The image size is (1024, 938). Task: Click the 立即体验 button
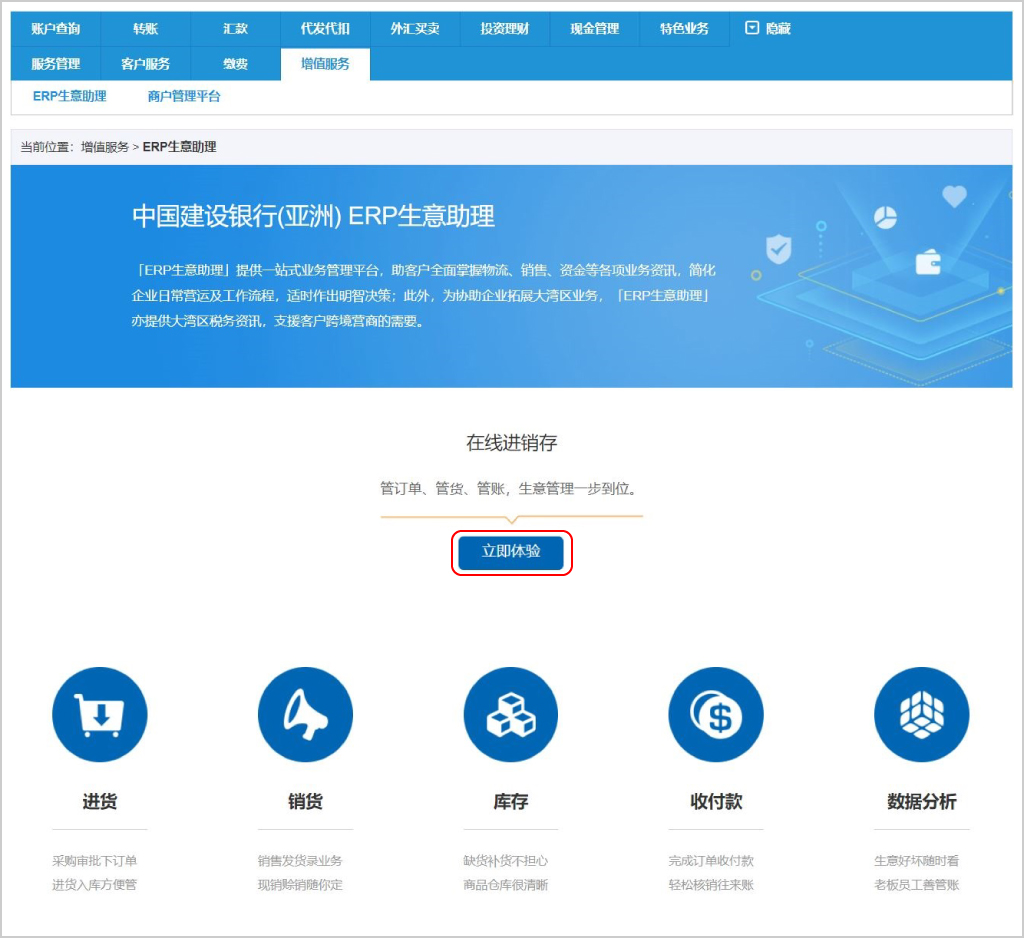pos(511,552)
